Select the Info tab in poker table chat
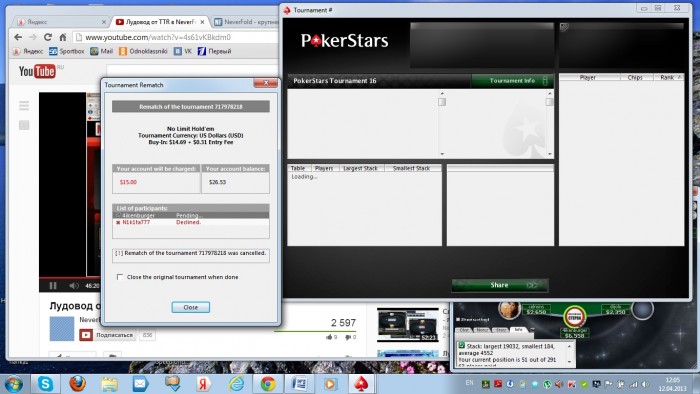 click(518, 330)
